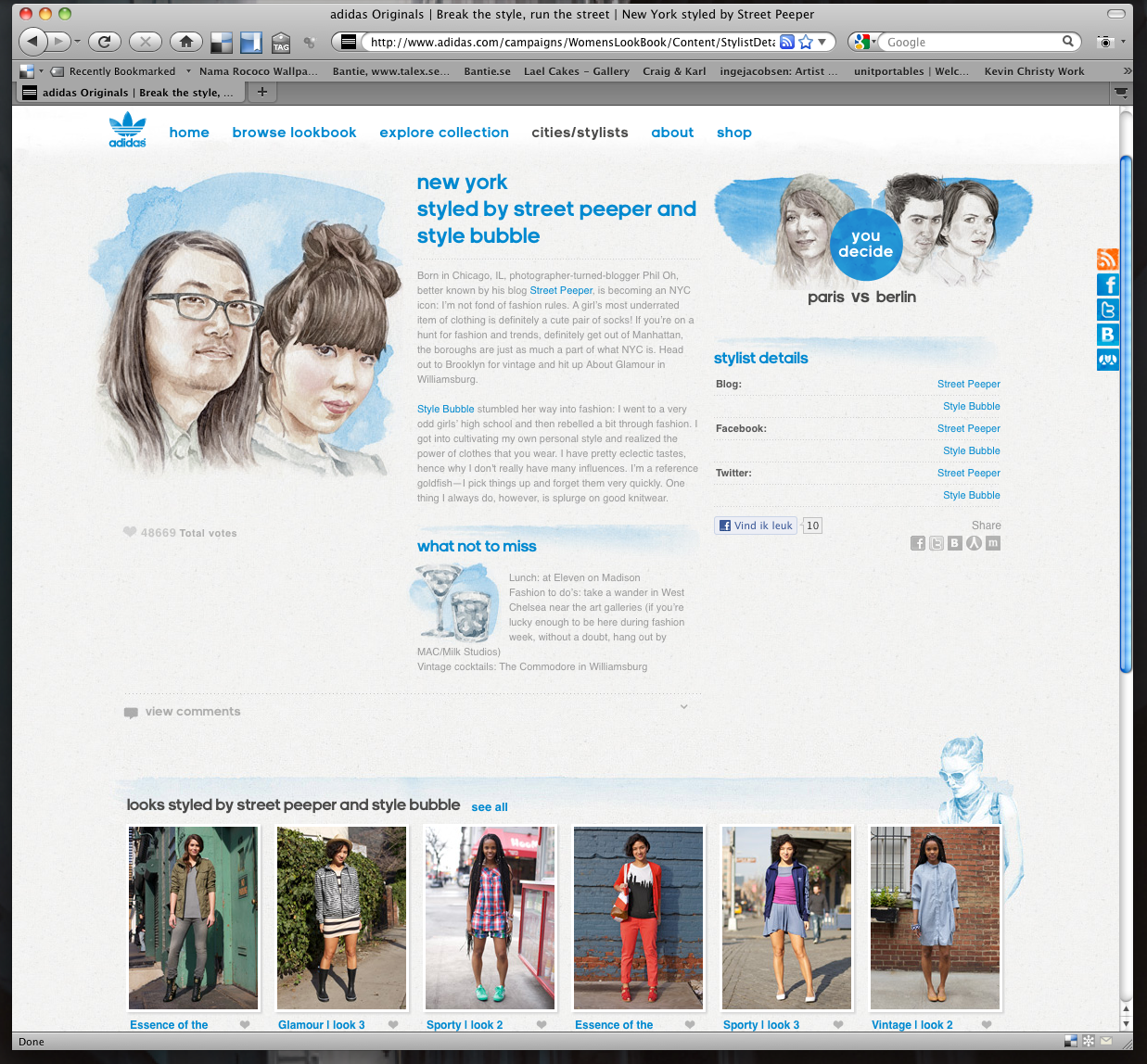Open the Google search engine dropdown

[863, 42]
